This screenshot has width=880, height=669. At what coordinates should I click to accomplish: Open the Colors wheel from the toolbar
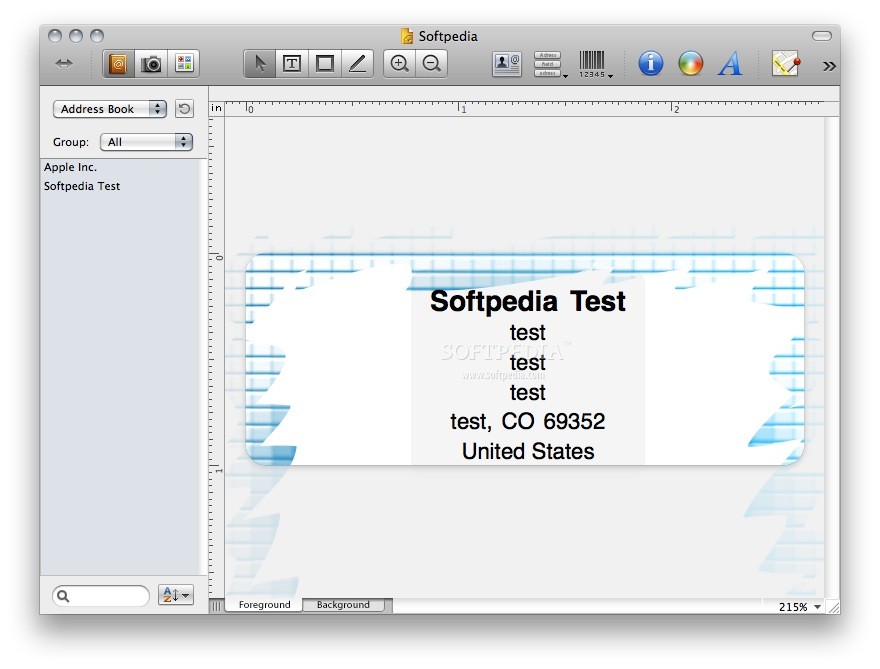tap(689, 63)
